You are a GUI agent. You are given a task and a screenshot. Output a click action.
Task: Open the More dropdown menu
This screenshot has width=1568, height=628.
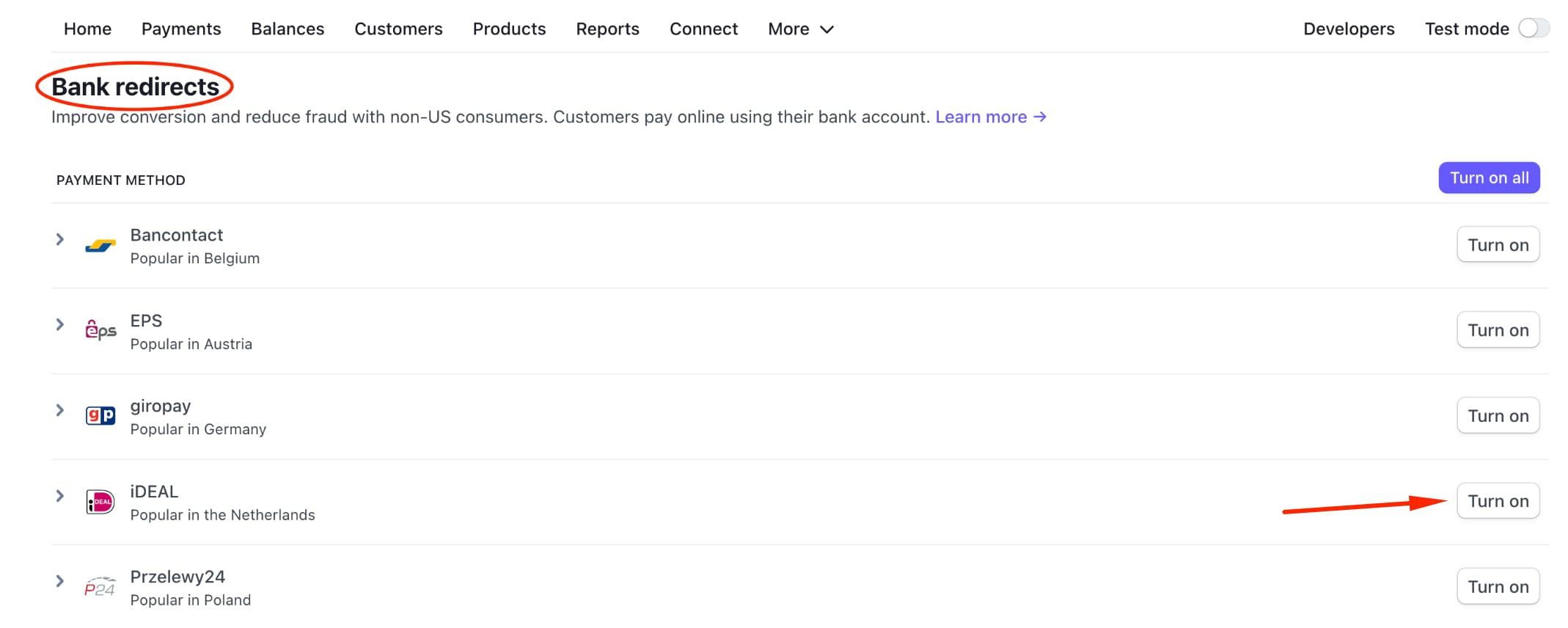(801, 29)
